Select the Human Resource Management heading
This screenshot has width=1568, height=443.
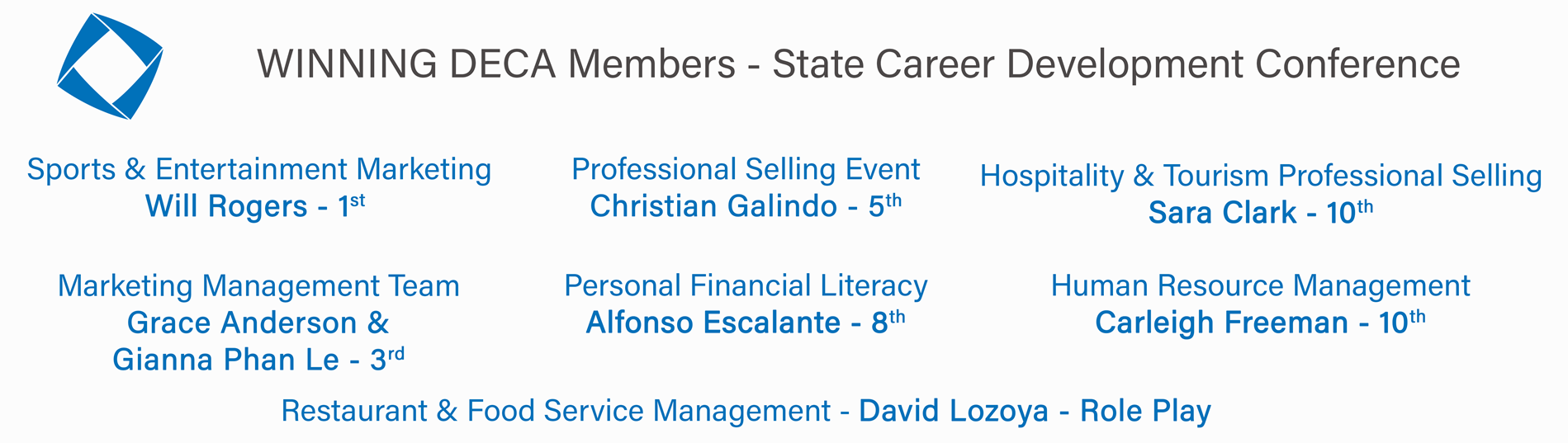pos(1260,286)
